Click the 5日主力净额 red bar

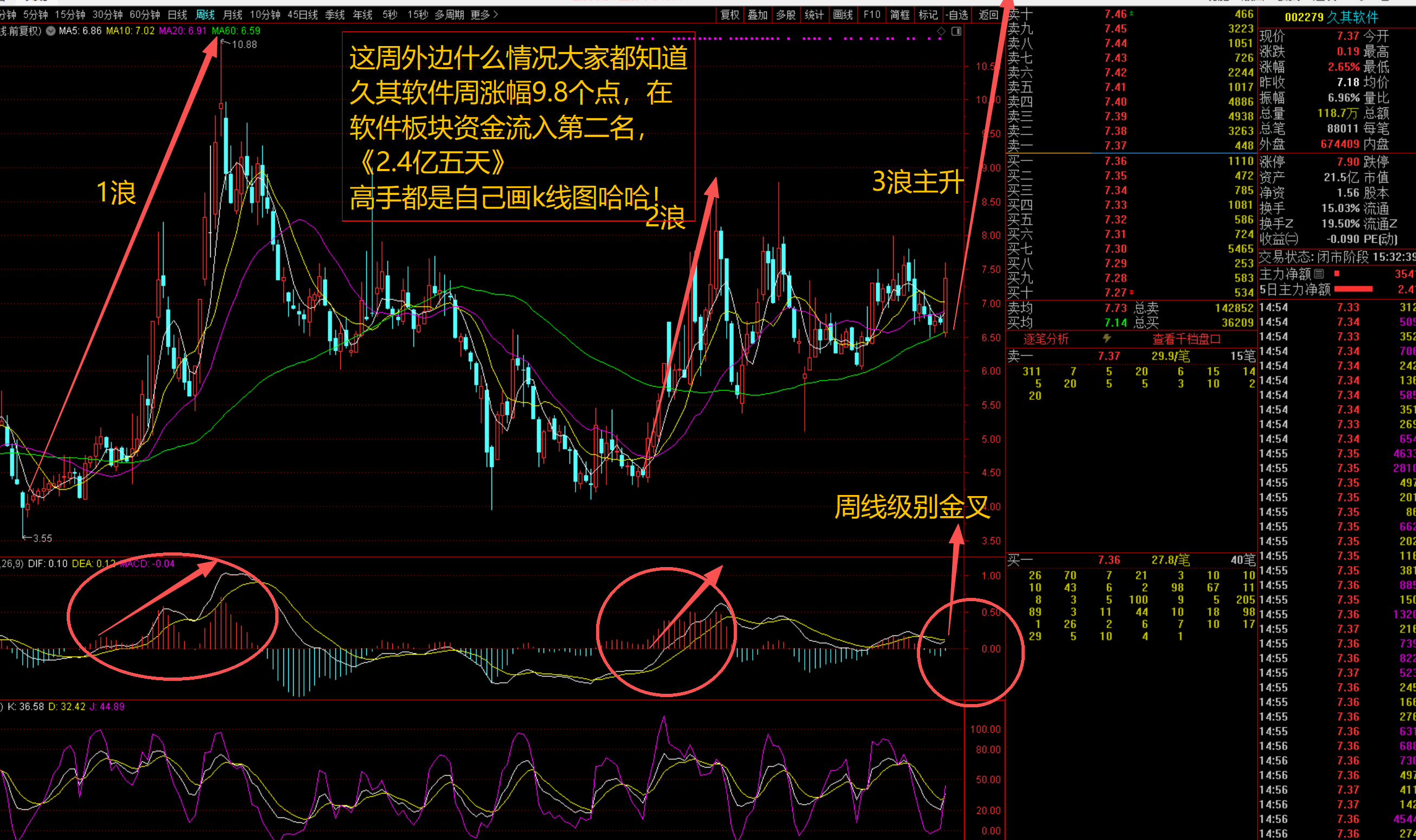click(x=1353, y=289)
